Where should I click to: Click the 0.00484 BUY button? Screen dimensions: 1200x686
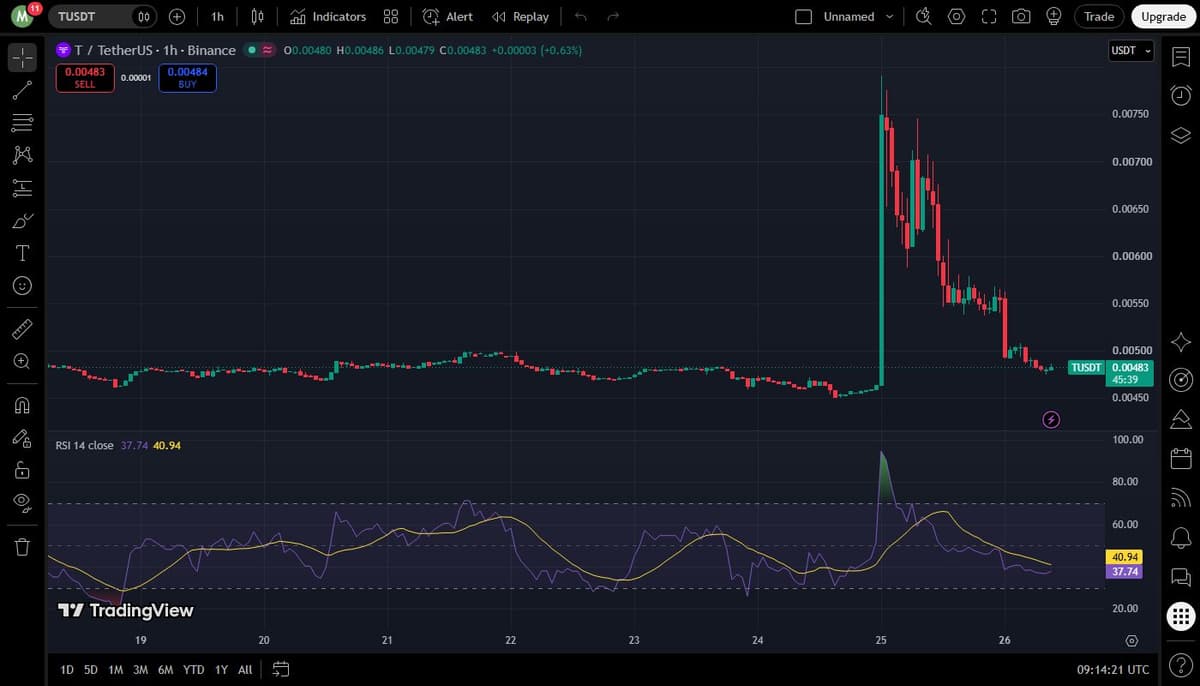pos(187,78)
